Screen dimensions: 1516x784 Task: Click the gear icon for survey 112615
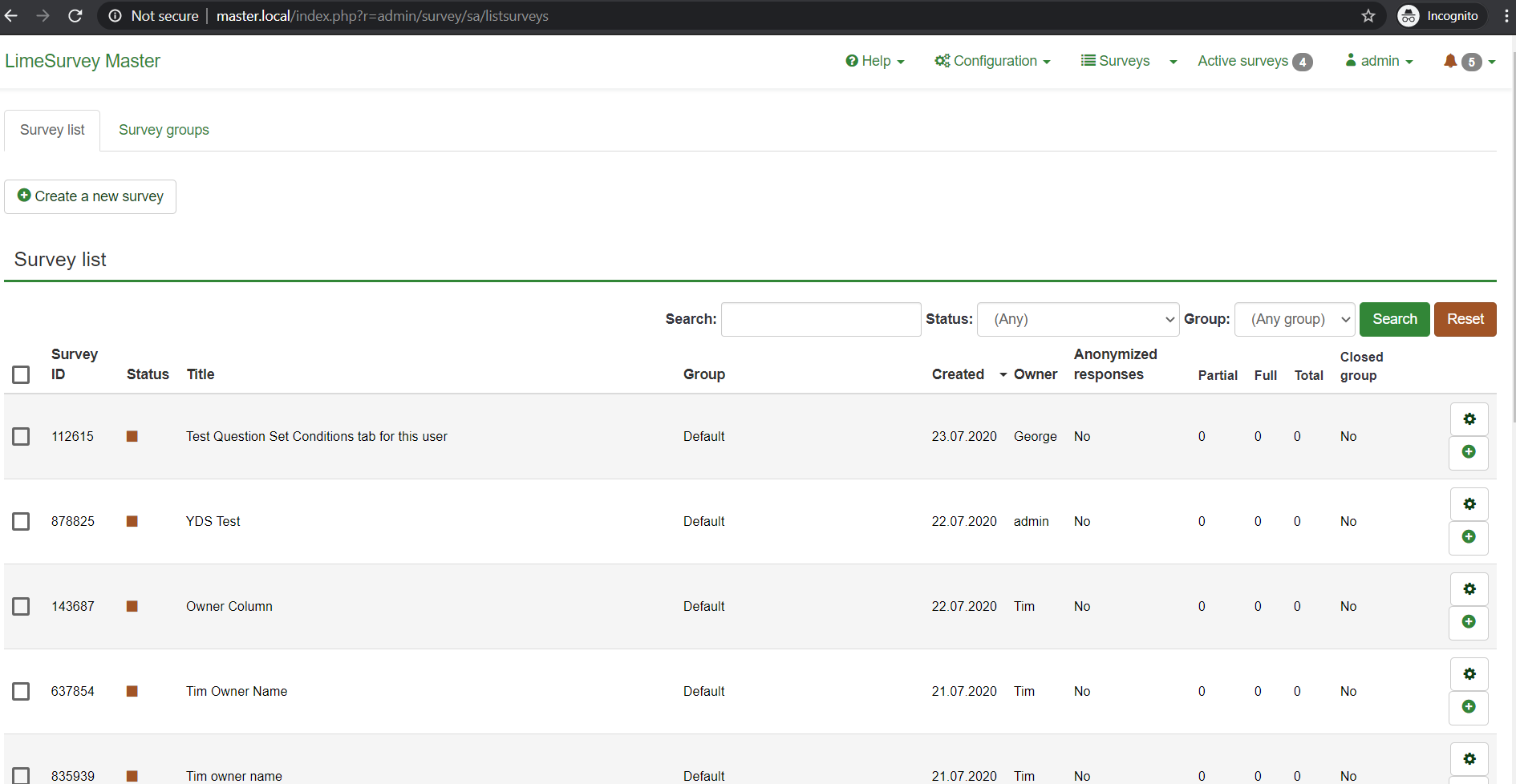(x=1469, y=419)
